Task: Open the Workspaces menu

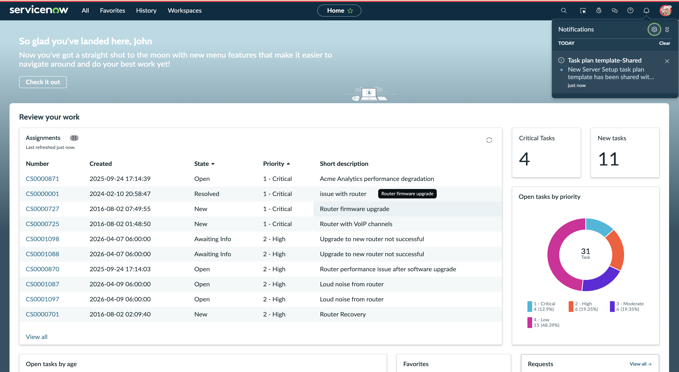Action: coord(184,10)
